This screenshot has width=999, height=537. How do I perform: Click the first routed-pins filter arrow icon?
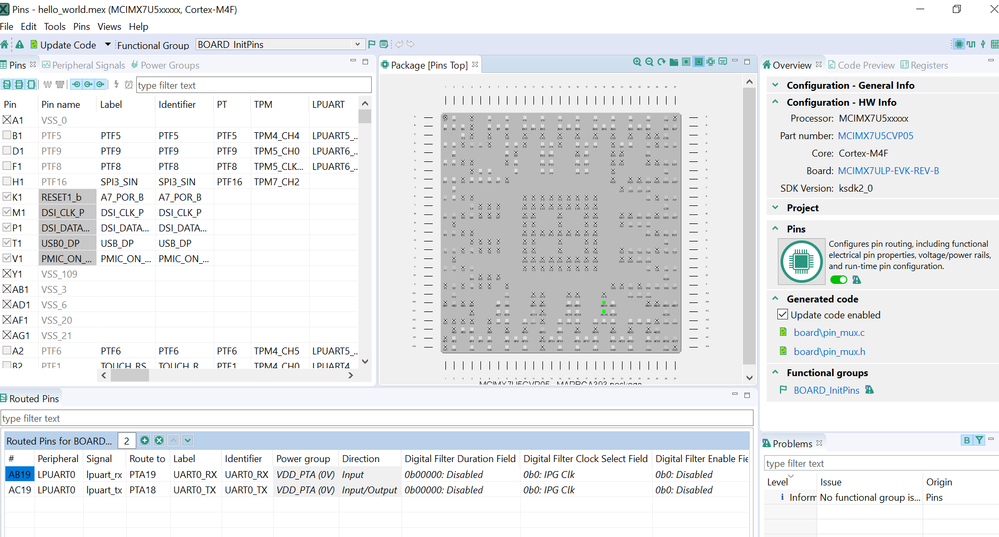tap(76, 84)
